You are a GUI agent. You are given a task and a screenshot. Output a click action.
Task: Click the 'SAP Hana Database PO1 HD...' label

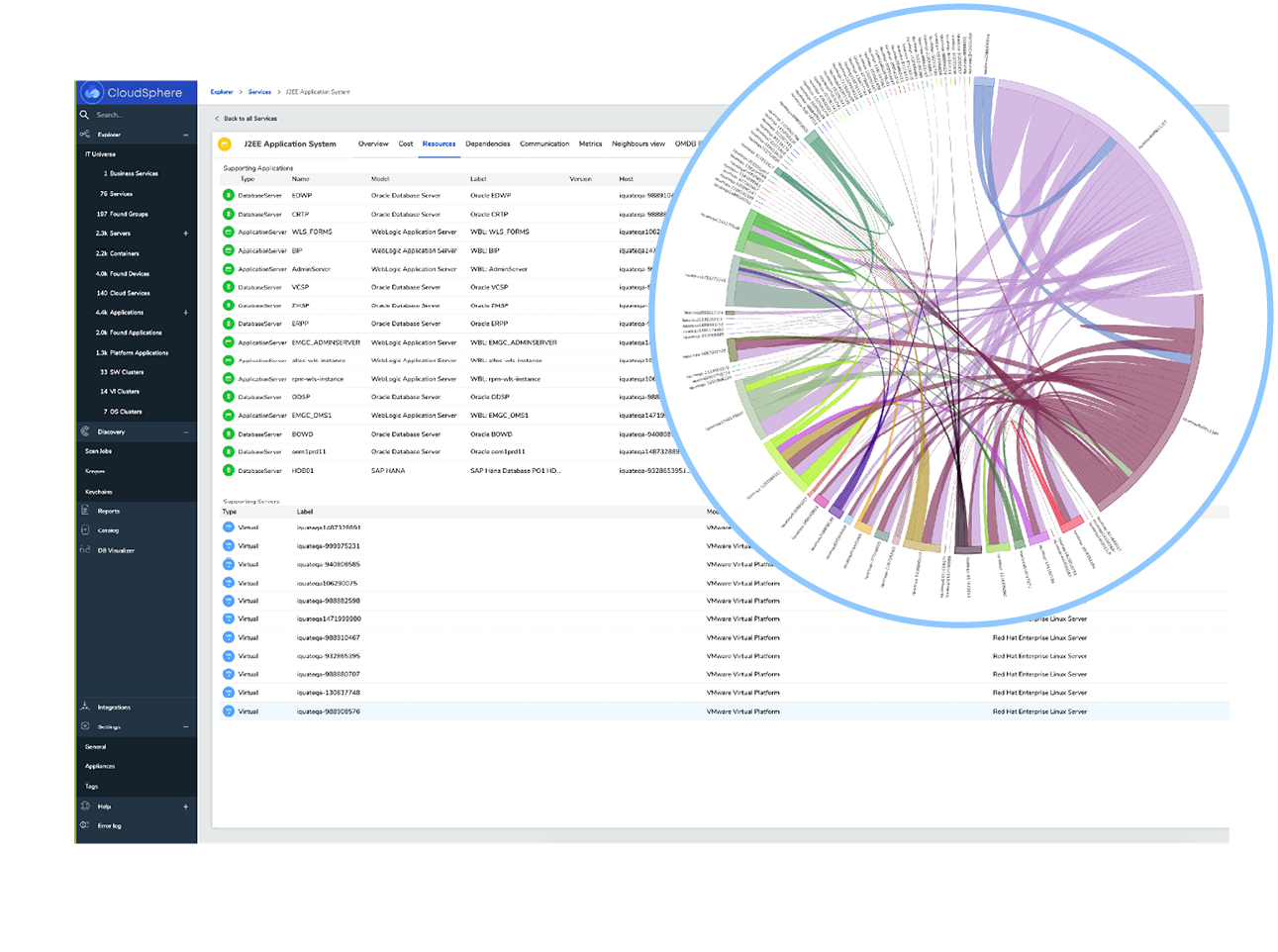click(x=516, y=471)
